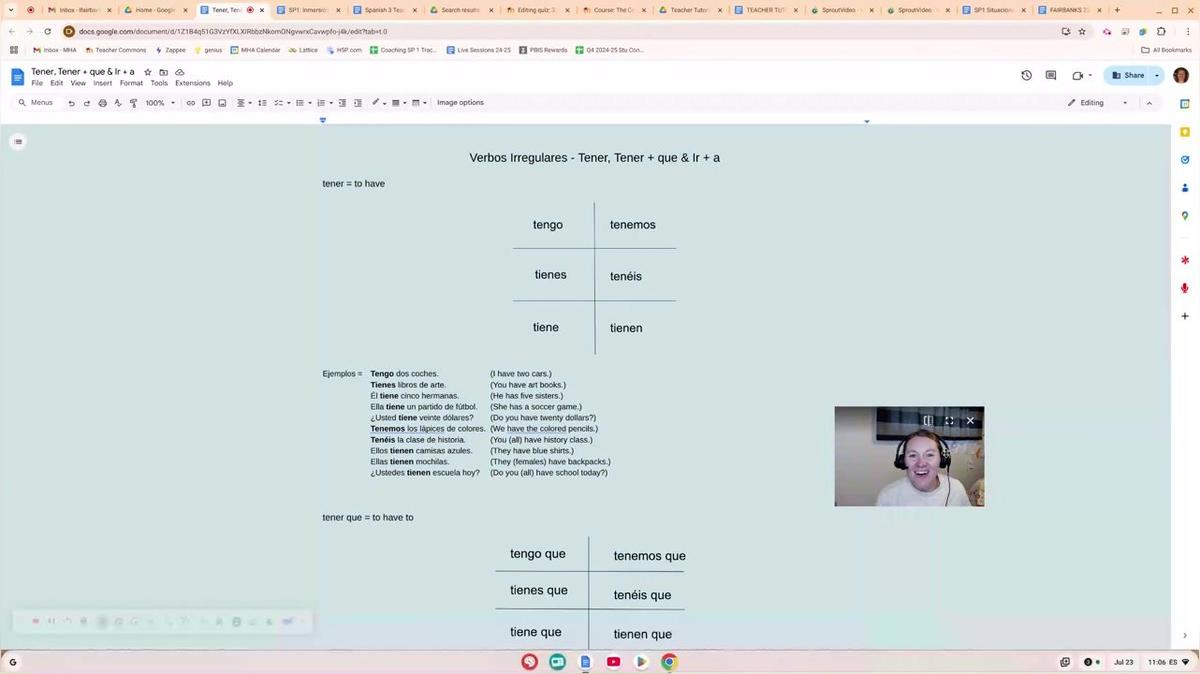Reload the page in Chrome
The image size is (1200, 674).
pos(47,31)
